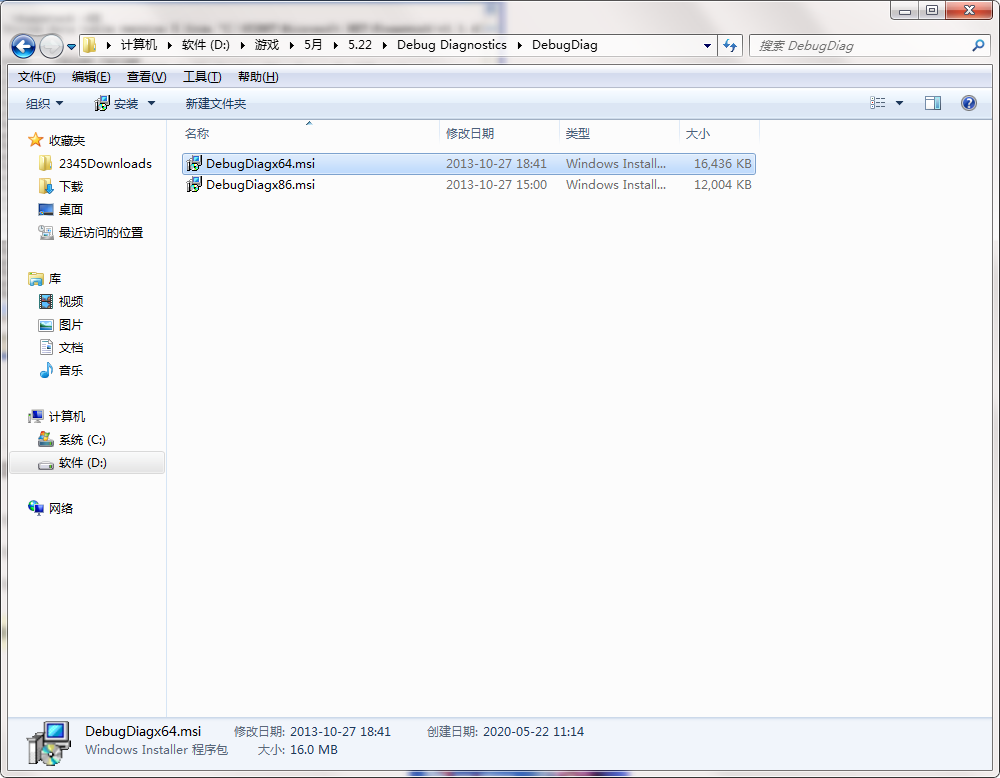Go to Debug Diagnostics in address bar
The width and height of the screenshot is (1000, 778).
(x=452, y=45)
